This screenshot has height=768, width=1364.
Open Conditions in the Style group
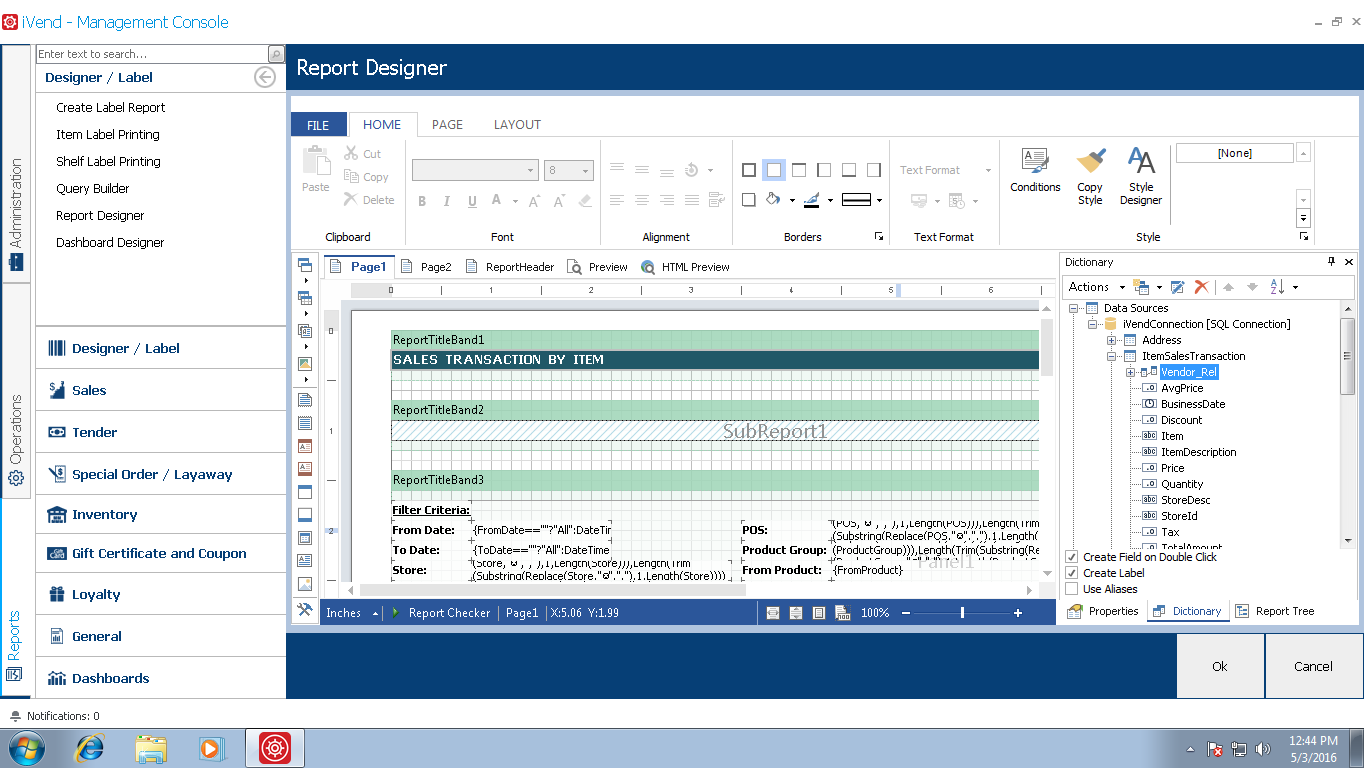[x=1035, y=171]
